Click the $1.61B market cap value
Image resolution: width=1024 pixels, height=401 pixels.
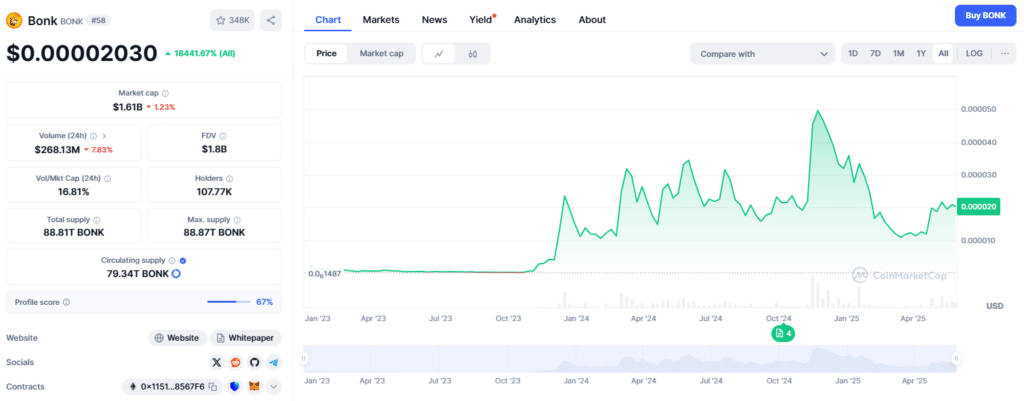[127, 106]
